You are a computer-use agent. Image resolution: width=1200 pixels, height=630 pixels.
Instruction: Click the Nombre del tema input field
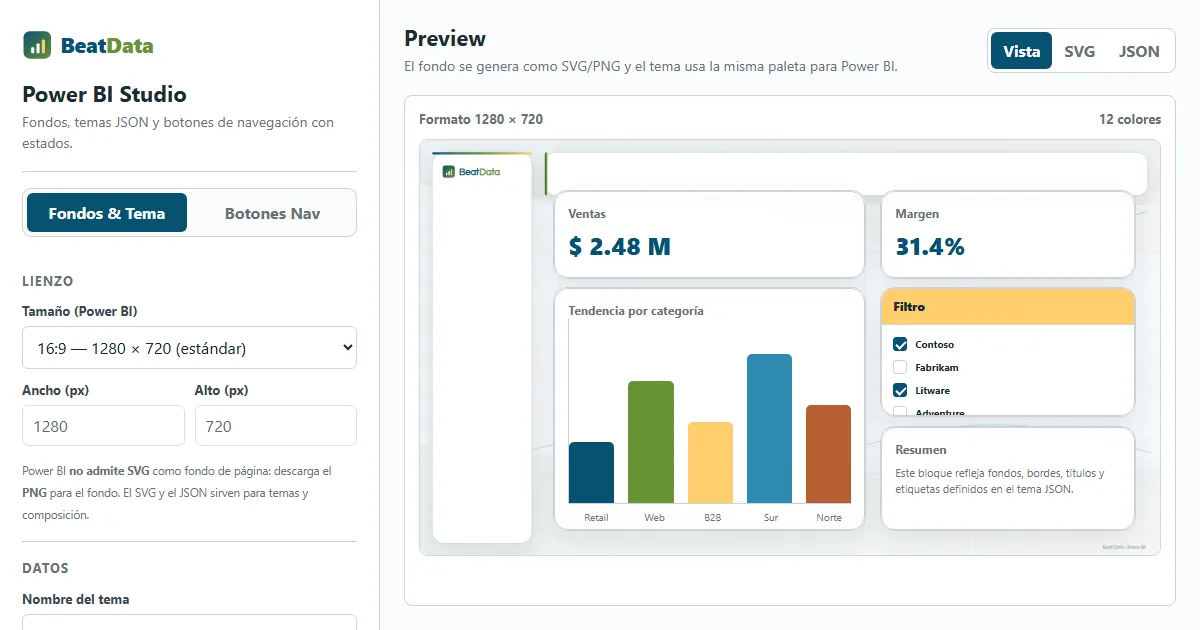tap(189, 622)
